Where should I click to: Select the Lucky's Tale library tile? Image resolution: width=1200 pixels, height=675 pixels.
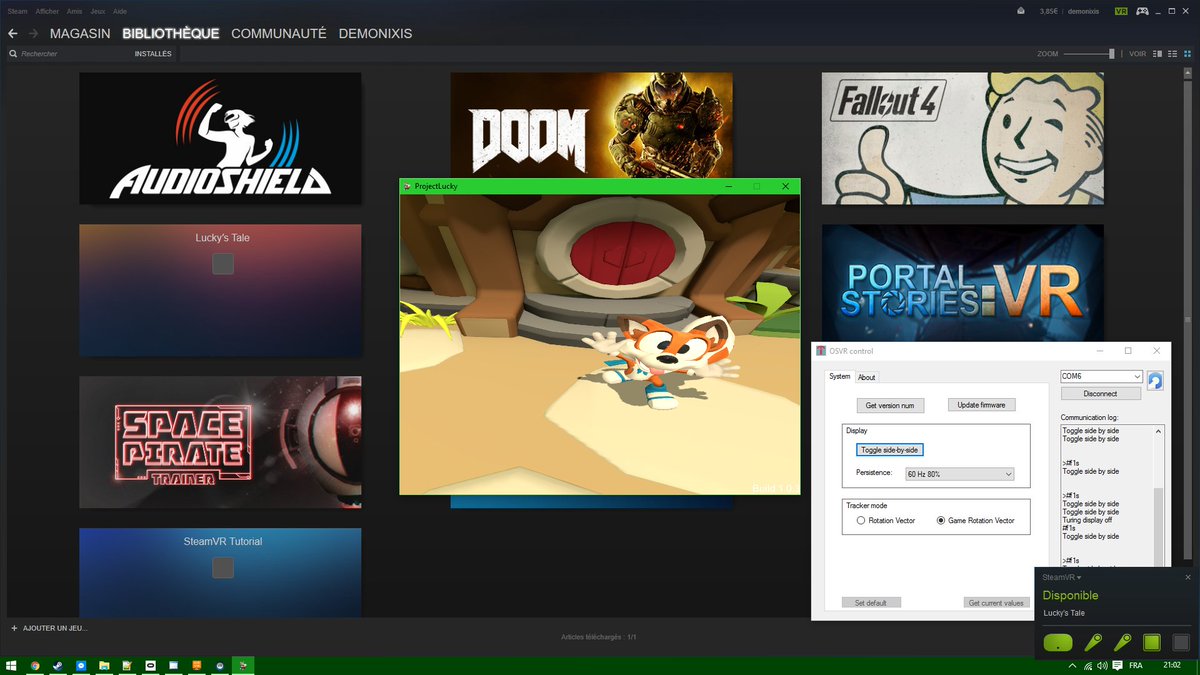pos(220,290)
